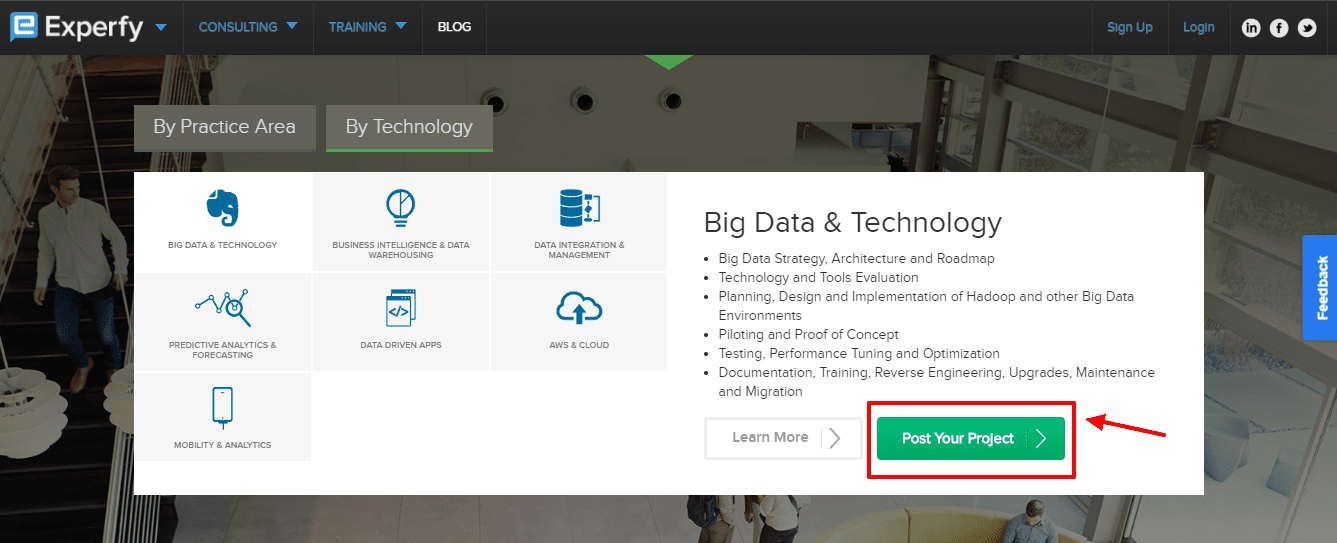
Task: Click the Big Data & Technology heading
Action: tap(853, 222)
